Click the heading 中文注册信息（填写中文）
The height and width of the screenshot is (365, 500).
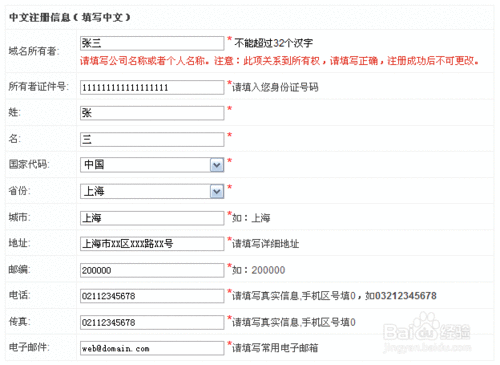[69, 17]
